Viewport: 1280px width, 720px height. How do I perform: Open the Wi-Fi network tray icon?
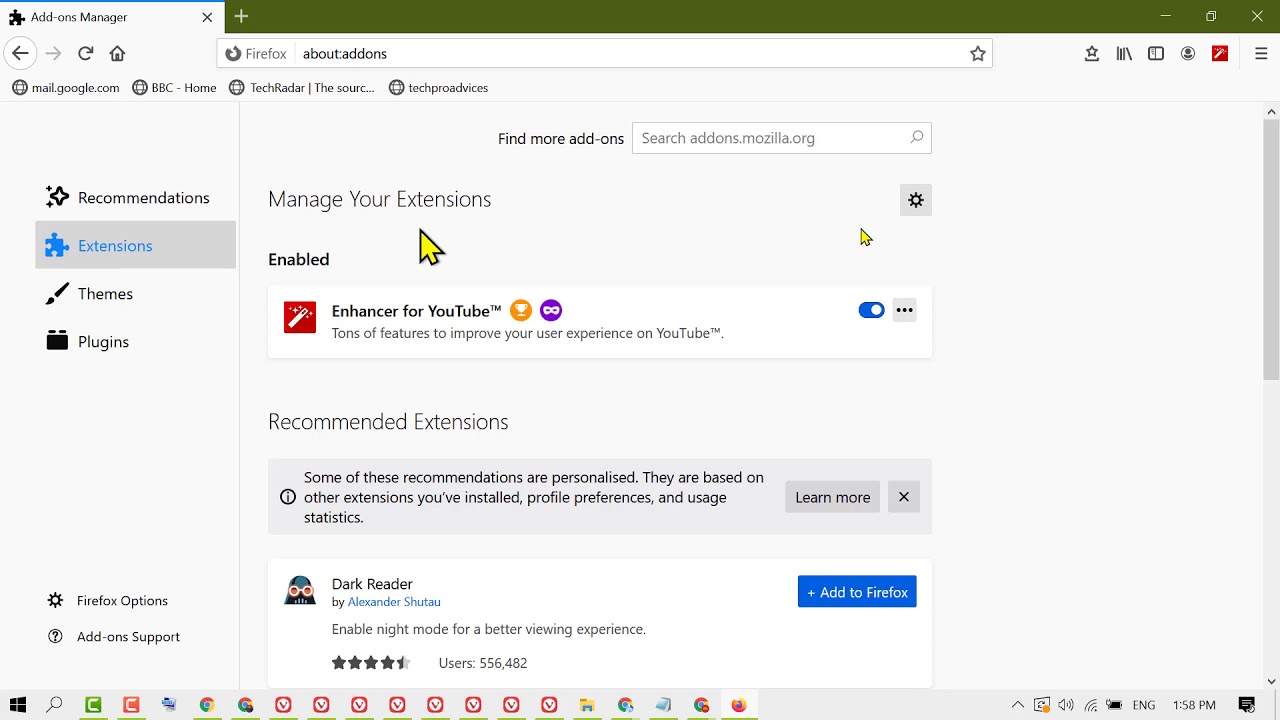point(1090,705)
